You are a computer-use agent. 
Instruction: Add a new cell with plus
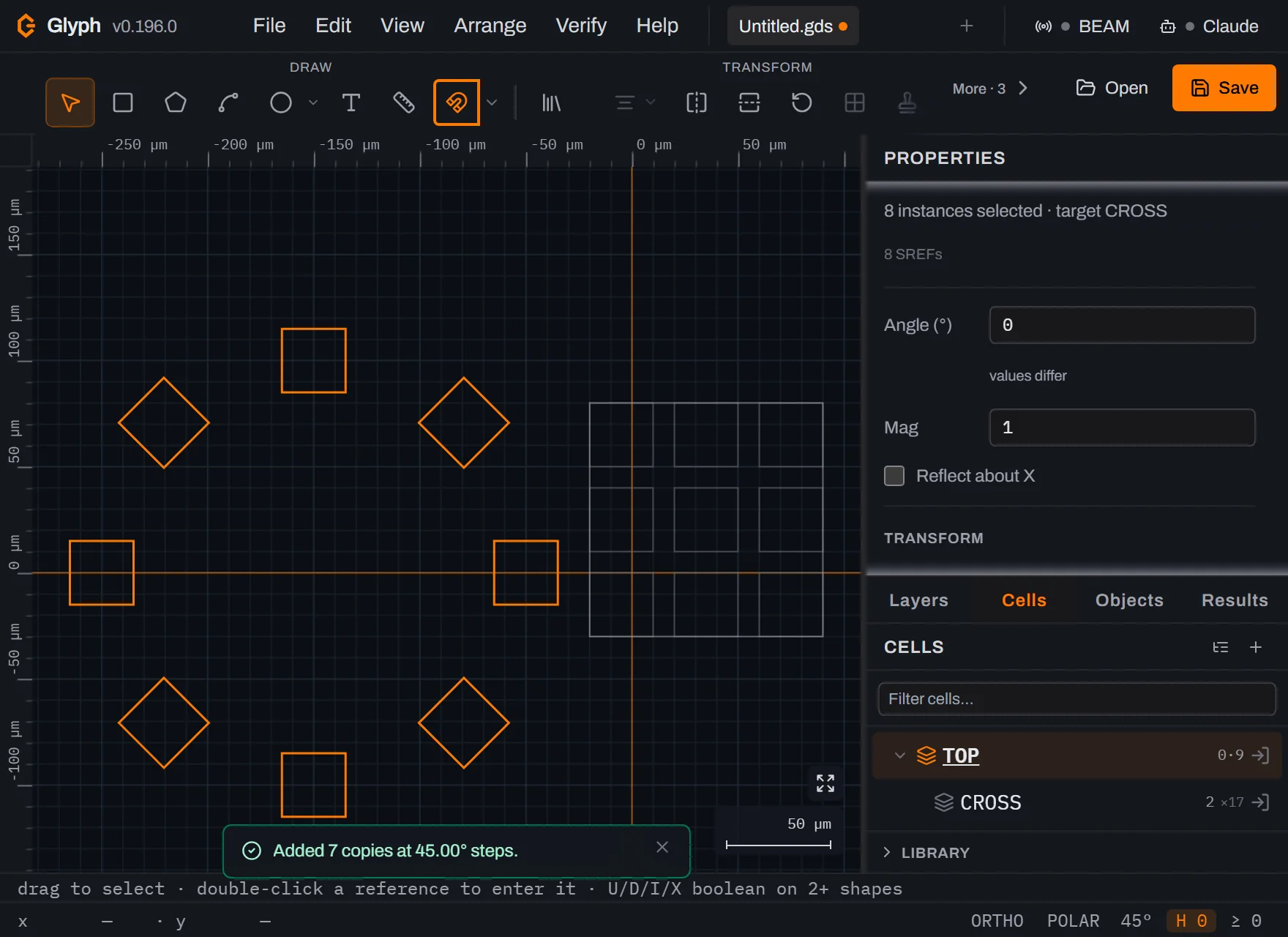click(1256, 647)
